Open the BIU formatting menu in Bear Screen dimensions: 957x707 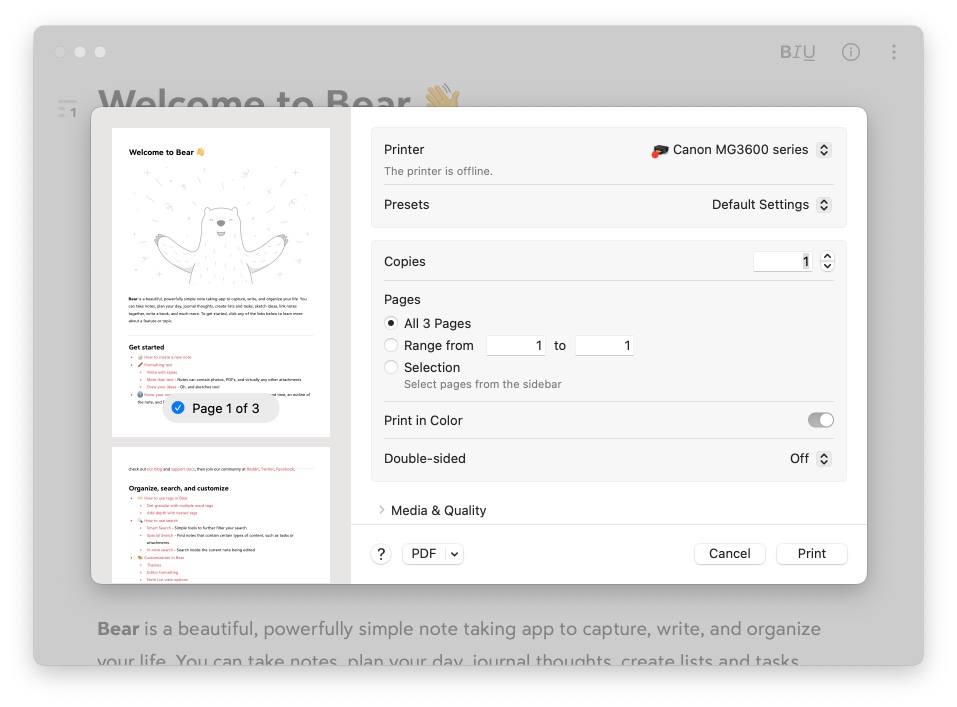tap(797, 53)
